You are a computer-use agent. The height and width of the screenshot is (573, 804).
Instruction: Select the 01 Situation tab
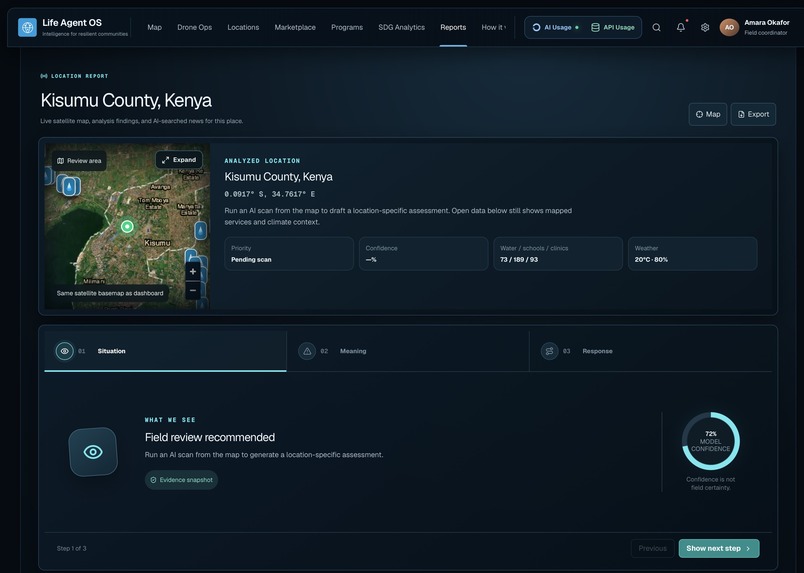(165, 351)
